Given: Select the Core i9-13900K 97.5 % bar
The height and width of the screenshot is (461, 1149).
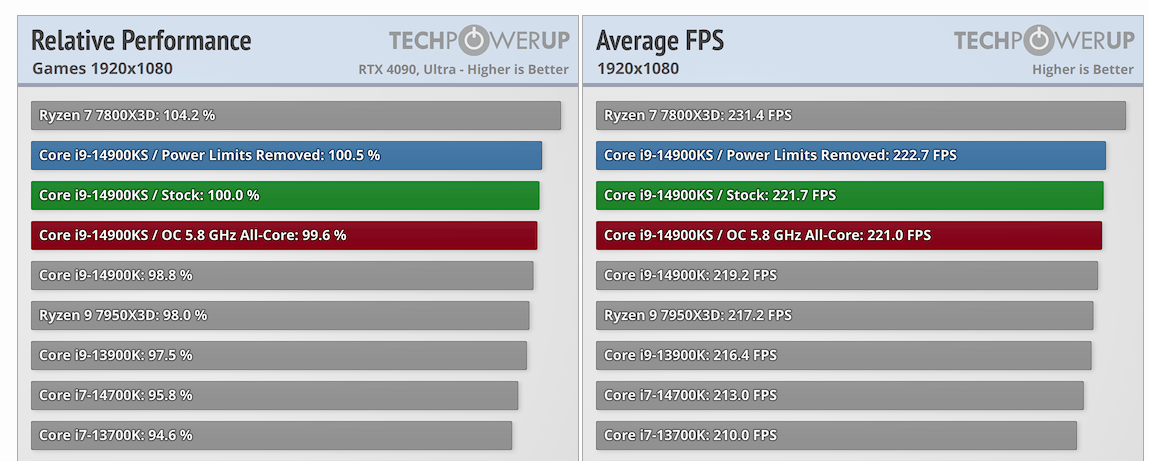Looking at the screenshot, I should point(279,355).
